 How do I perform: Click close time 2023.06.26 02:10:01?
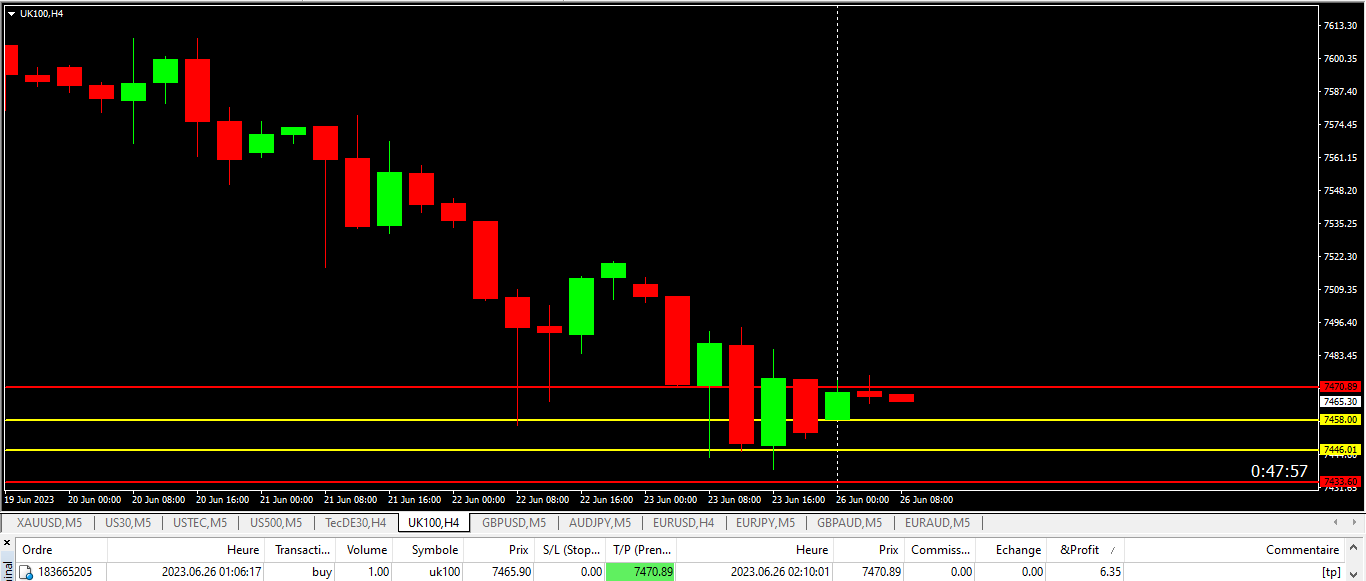point(779,572)
